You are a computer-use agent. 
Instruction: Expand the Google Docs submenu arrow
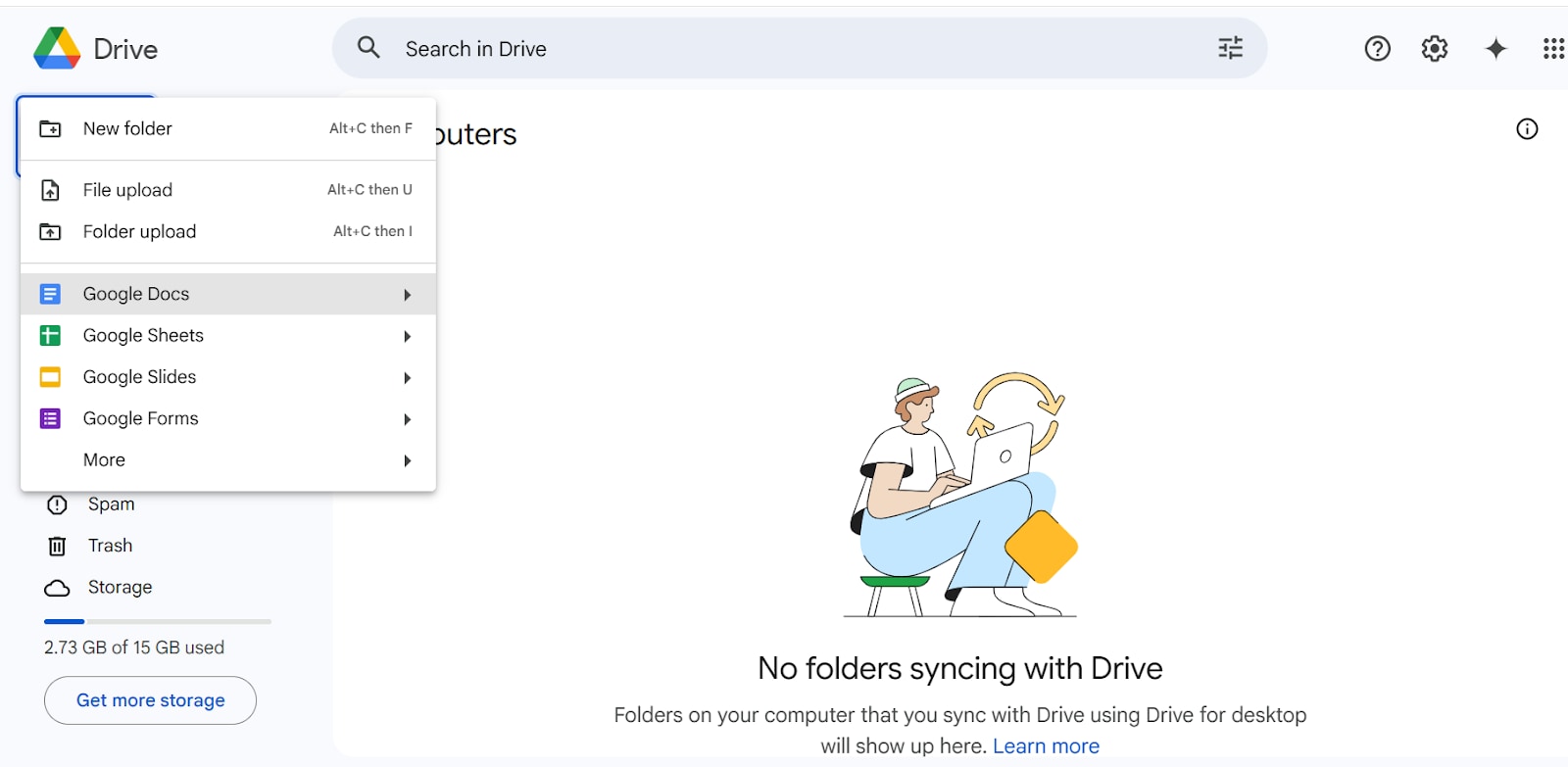(x=407, y=294)
